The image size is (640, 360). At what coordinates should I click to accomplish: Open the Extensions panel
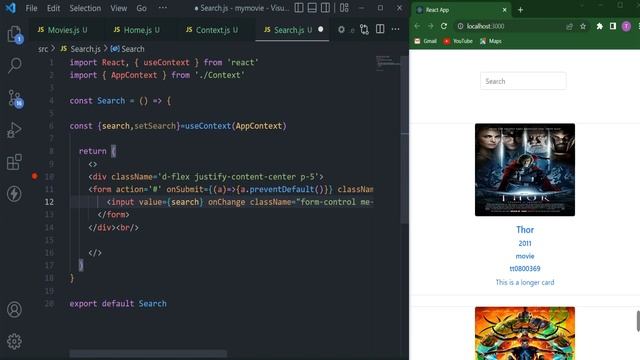coord(14,162)
